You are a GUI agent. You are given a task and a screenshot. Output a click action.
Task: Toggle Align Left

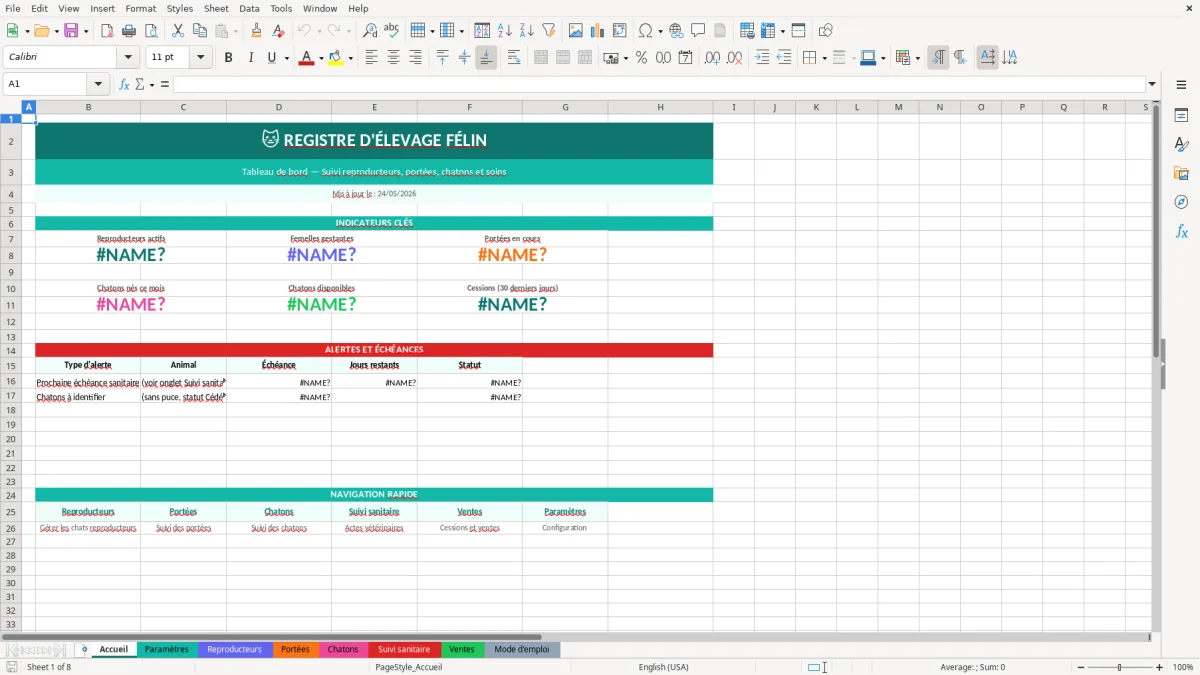pyautogui.click(x=372, y=58)
